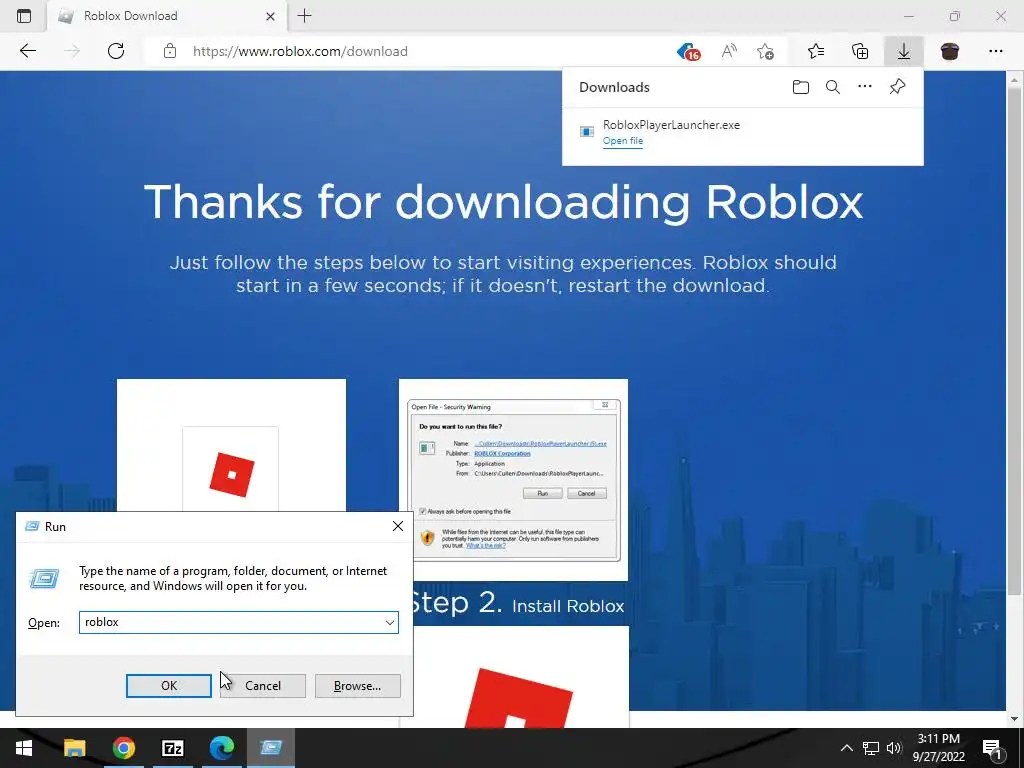The image size is (1024, 768).
Task: Search downloads in the Downloads panel
Action: click(833, 87)
